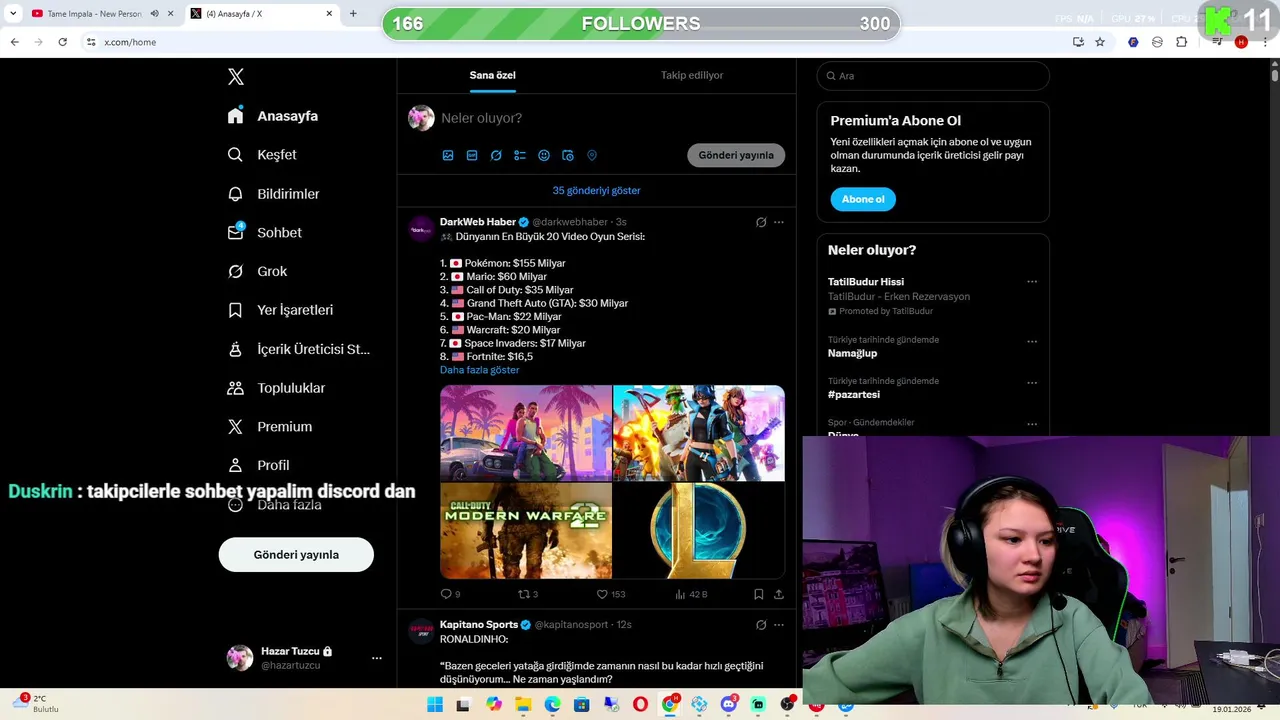Open more options for #pazartesi trend

(1032, 383)
